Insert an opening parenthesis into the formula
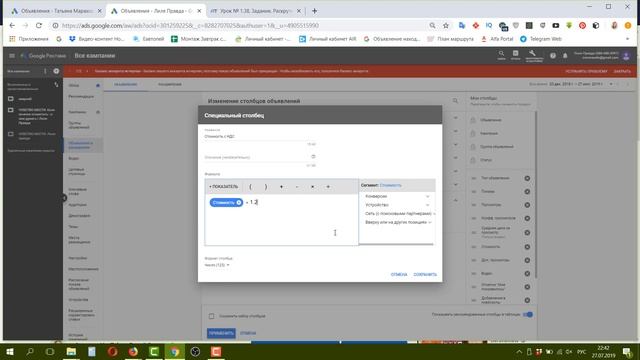The image size is (640, 360). point(250,187)
